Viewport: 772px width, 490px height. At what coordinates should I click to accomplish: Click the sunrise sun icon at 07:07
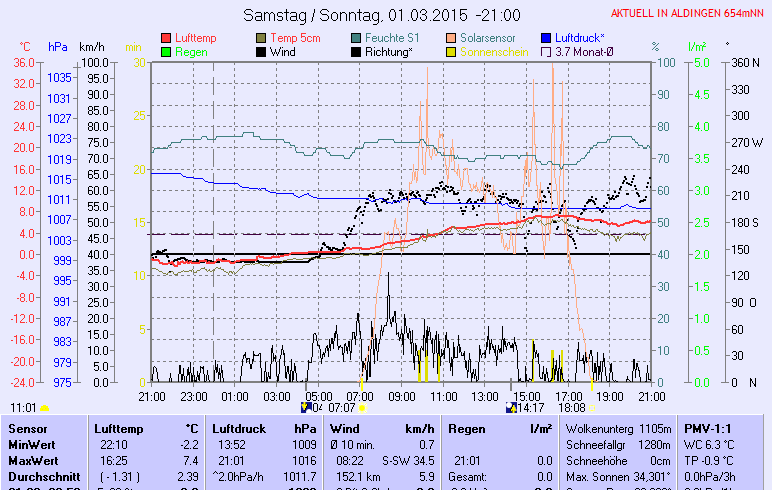[362, 408]
